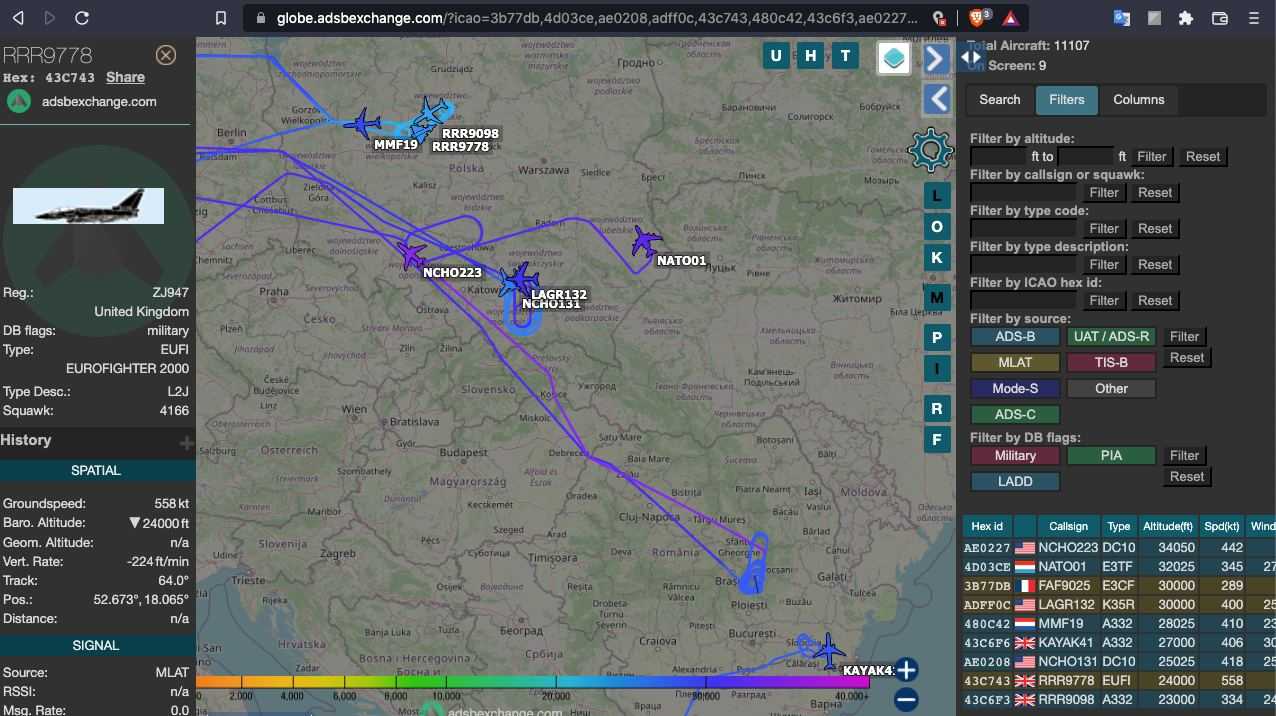Select the ADS-C source filter
1276x716 pixels.
[1015, 415]
